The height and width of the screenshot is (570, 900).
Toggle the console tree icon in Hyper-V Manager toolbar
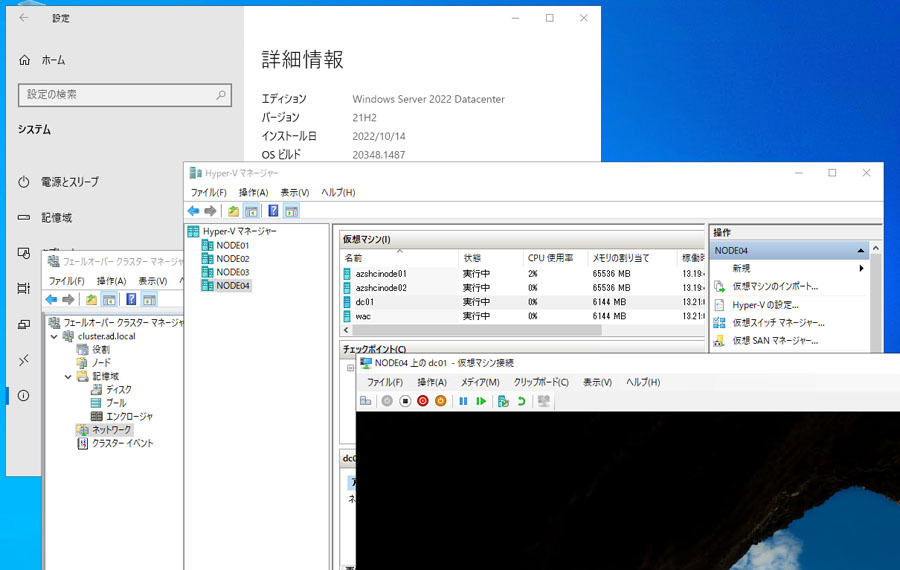[251, 211]
